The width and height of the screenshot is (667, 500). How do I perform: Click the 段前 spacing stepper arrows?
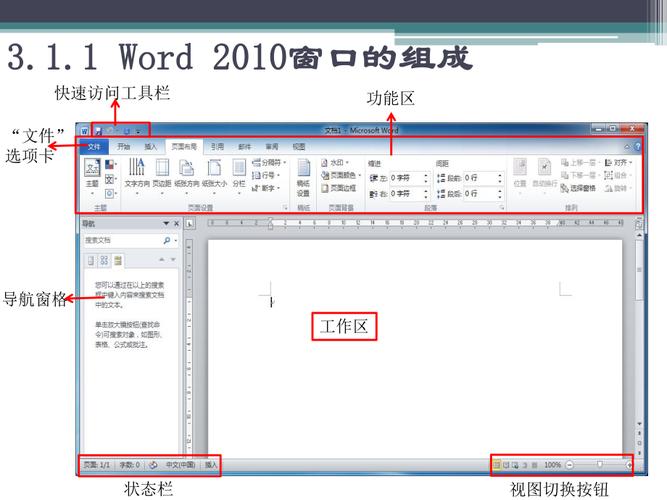point(500,178)
